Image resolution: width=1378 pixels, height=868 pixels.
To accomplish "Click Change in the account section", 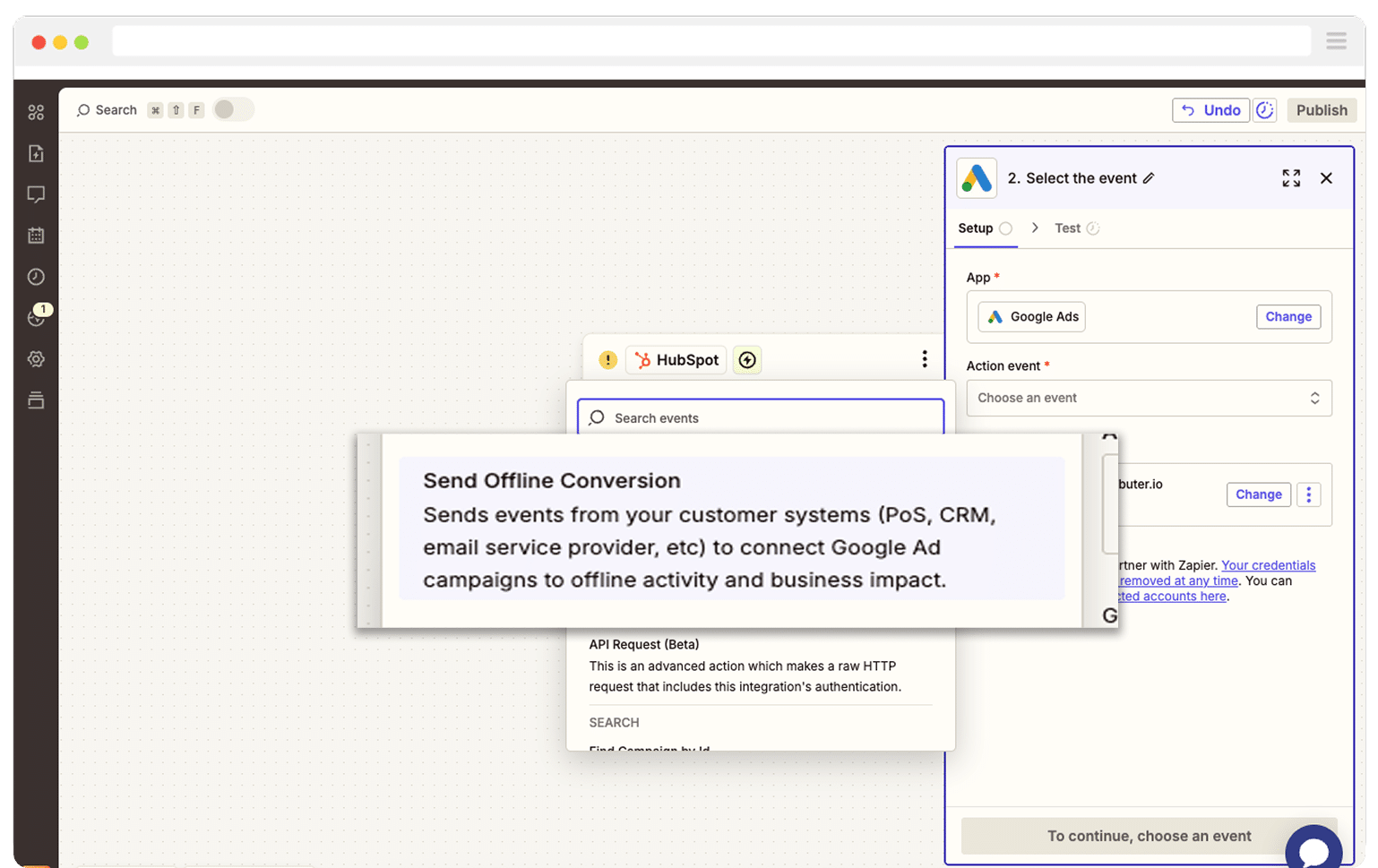I will pos(1258,494).
